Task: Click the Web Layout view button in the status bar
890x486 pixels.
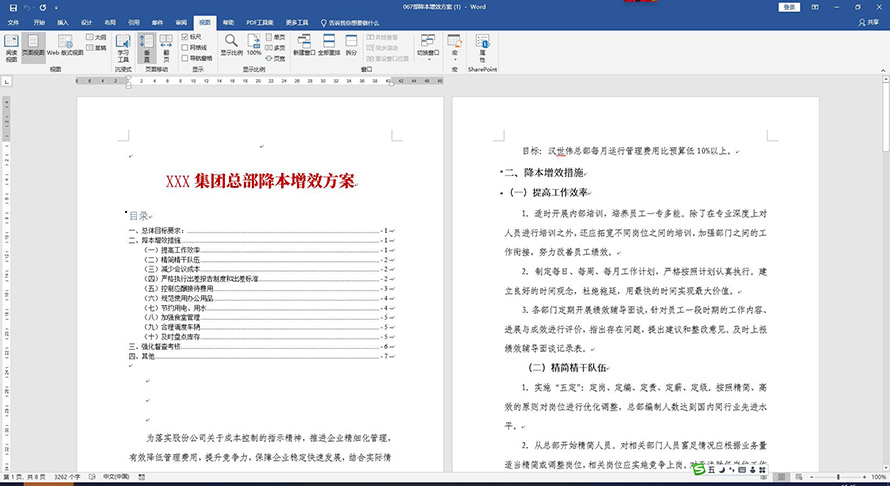Action: 799,477
